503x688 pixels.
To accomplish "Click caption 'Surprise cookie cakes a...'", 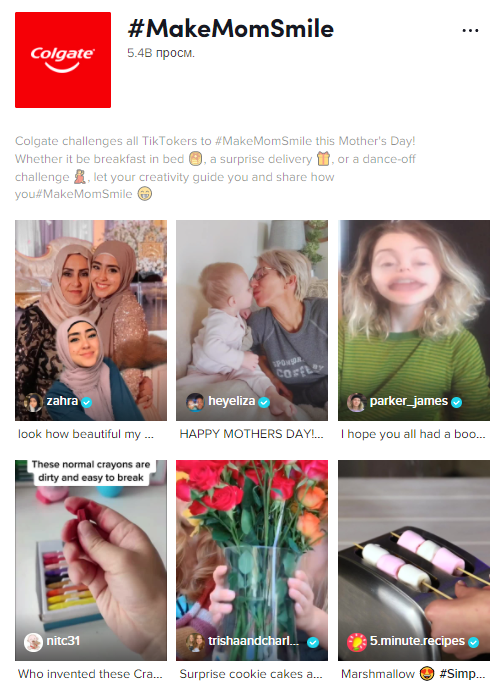I will [251, 674].
